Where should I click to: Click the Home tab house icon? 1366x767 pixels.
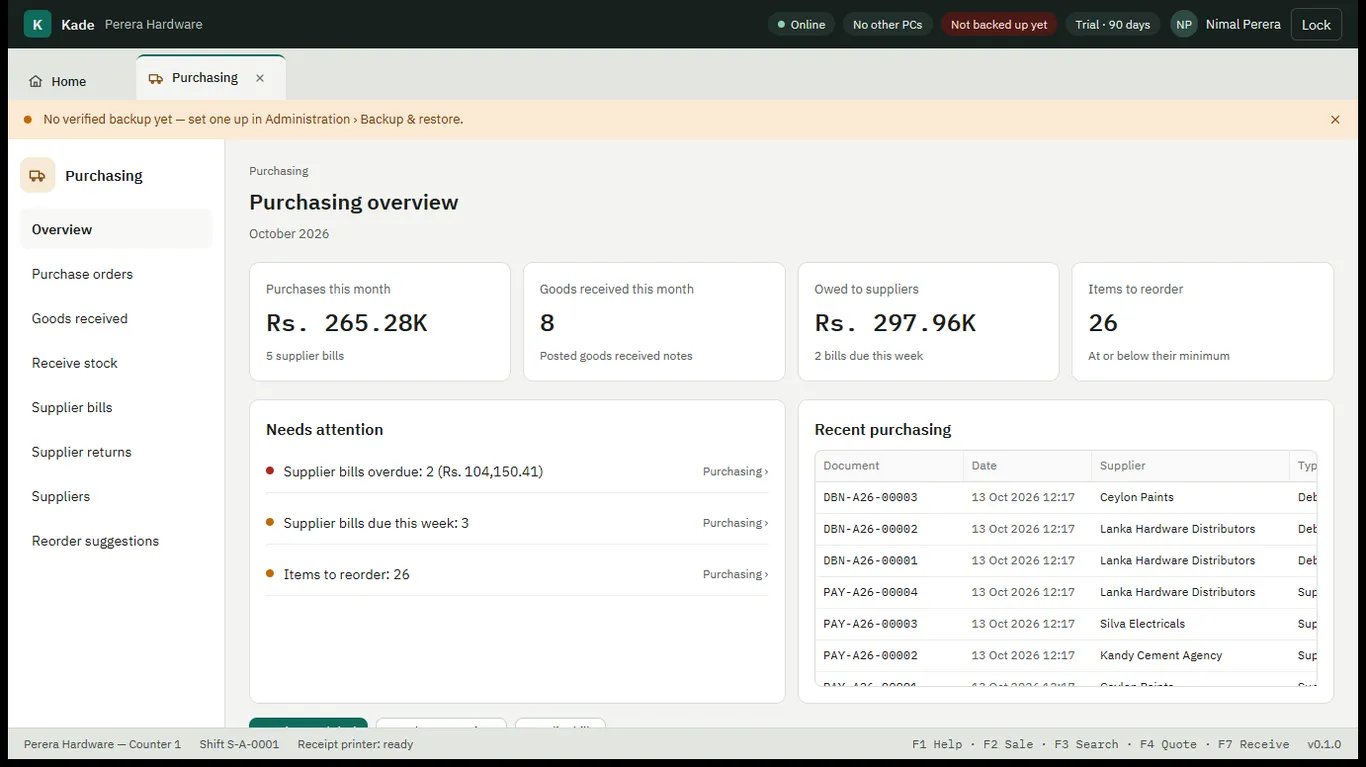coord(36,82)
